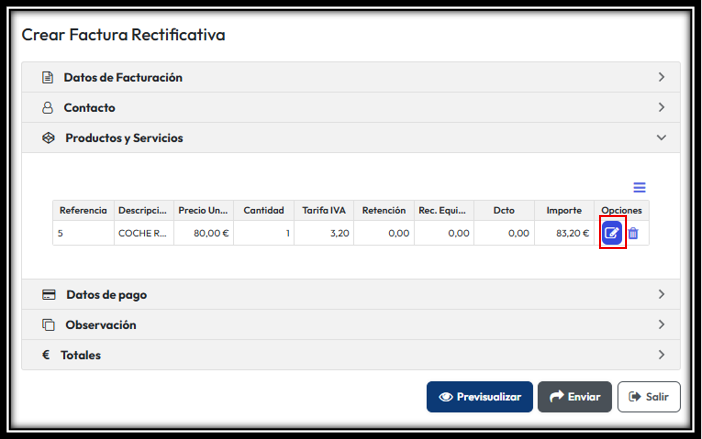Click the Importe column header

point(564,211)
